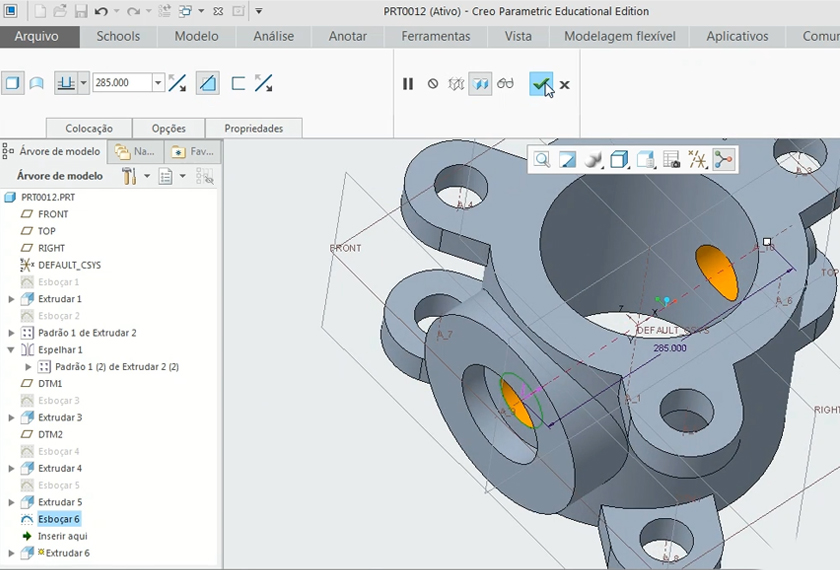The height and width of the screenshot is (570, 840).
Task: Open the Colocação panel
Action: click(x=89, y=128)
